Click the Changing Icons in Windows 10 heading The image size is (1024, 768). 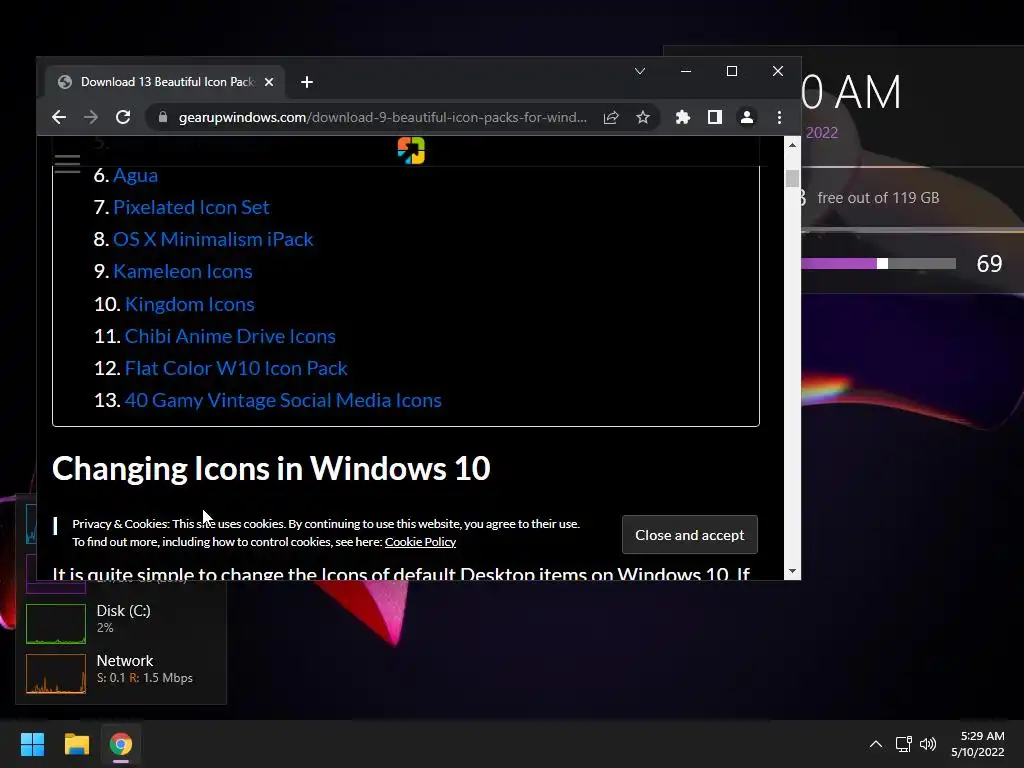pyautogui.click(x=271, y=468)
